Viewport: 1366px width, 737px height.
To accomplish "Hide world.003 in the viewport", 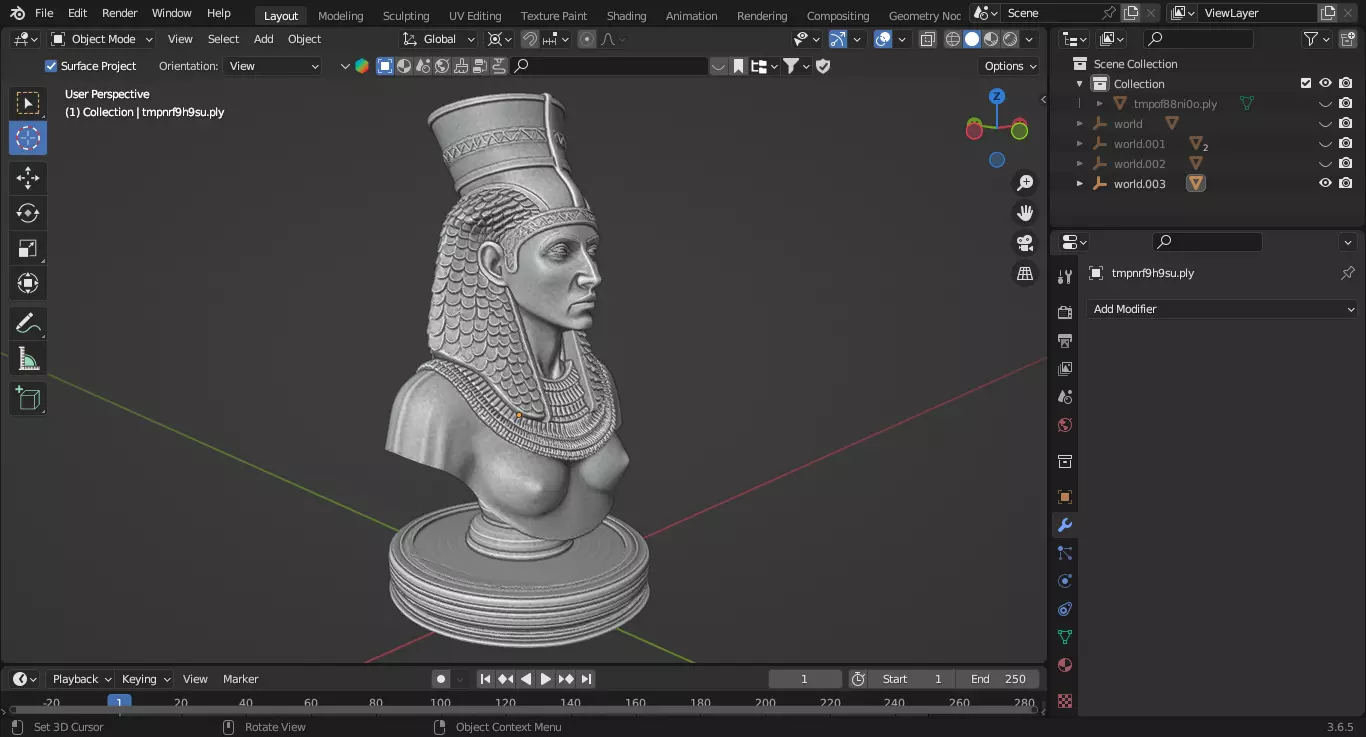I will click(x=1325, y=183).
